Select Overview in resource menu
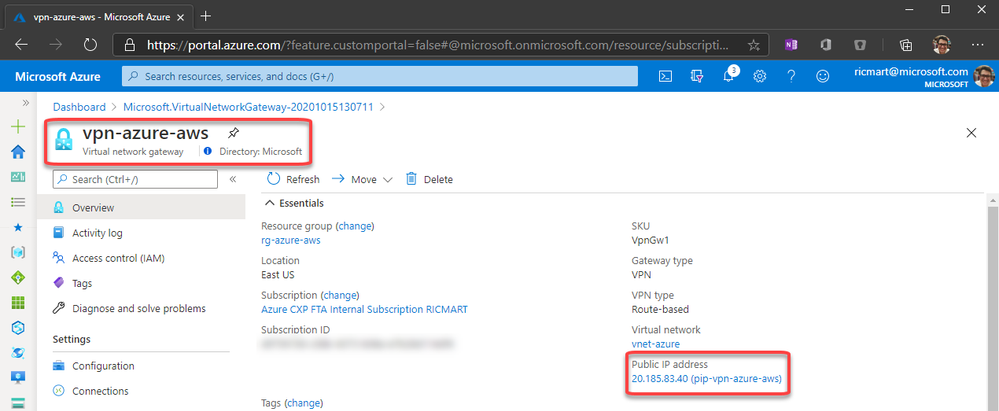The width and height of the screenshot is (999, 411). pos(141,208)
